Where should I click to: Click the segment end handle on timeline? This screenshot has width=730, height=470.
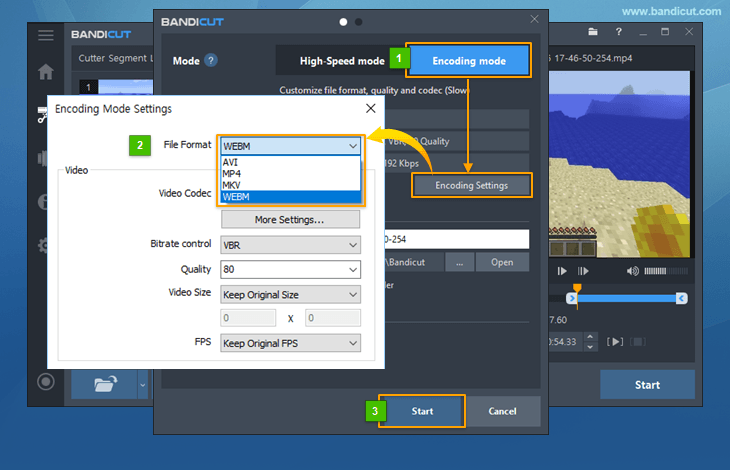pyautogui.click(x=682, y=298)
